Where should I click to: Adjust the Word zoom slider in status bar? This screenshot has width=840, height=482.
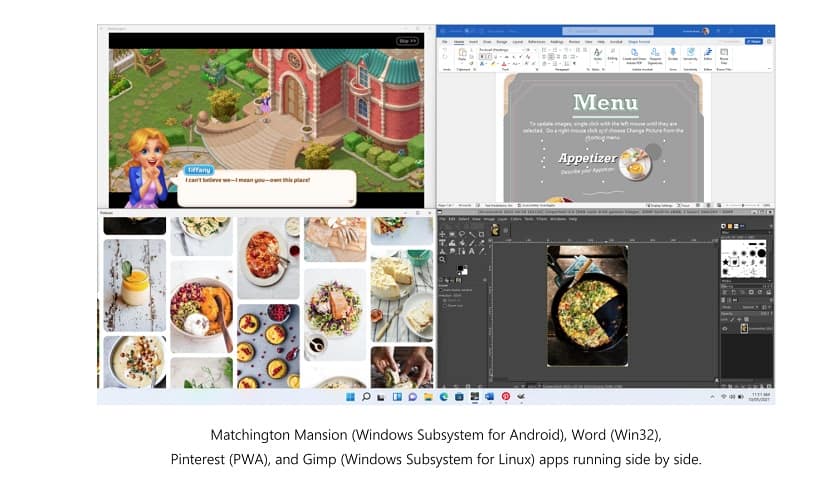[x=742, y=205]
